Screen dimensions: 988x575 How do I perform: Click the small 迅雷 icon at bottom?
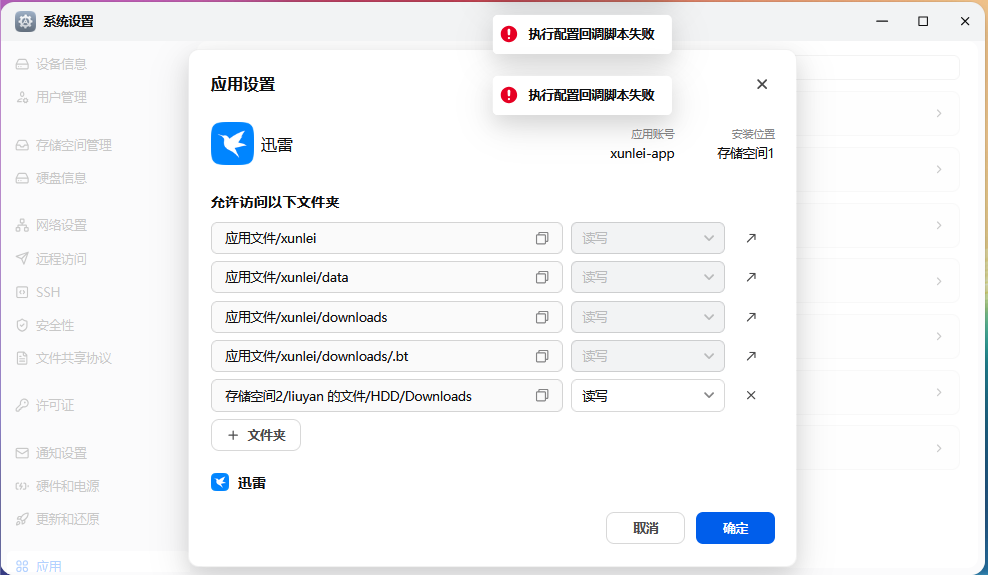click(220, 482)
